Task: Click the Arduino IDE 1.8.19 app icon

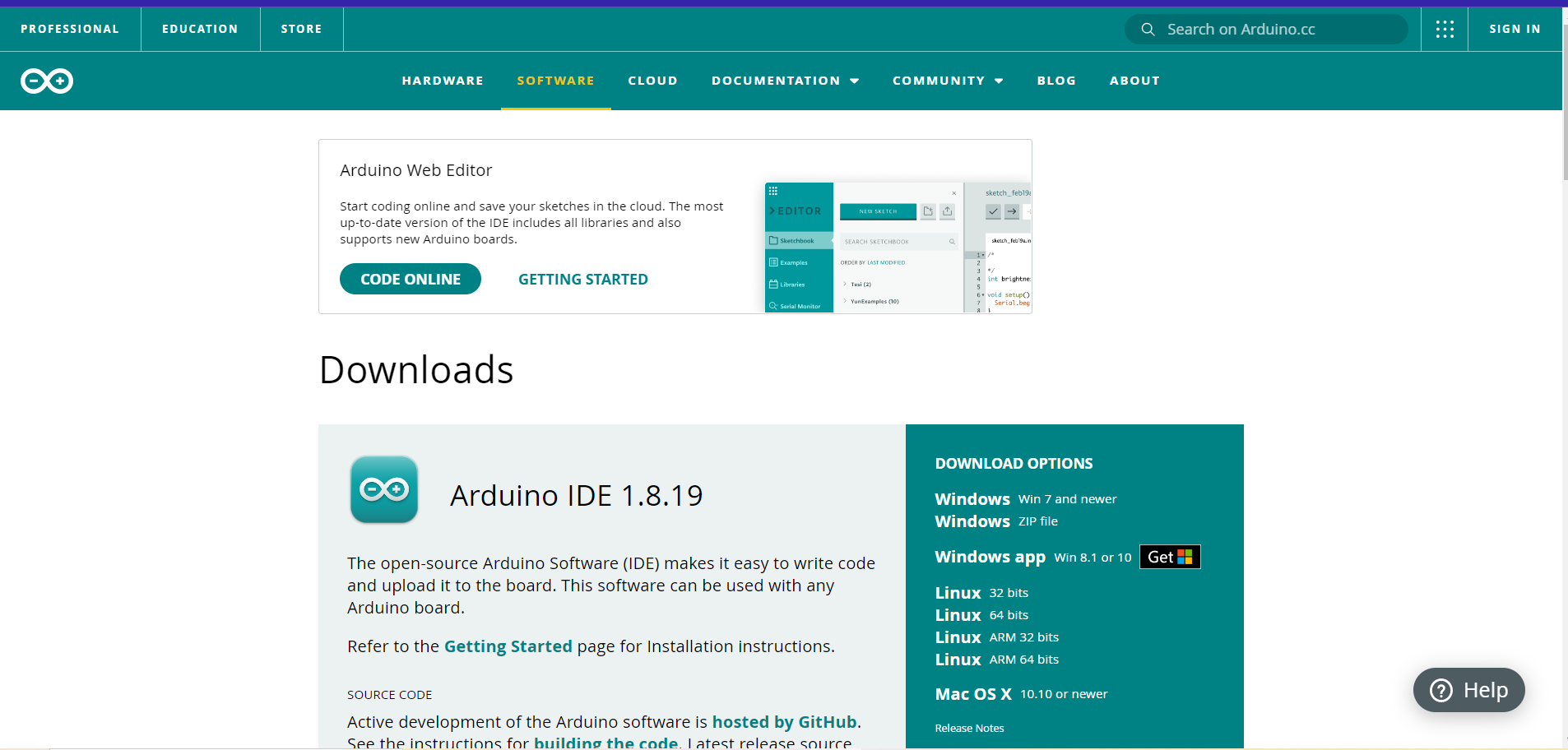Action: tap(384, 490)
